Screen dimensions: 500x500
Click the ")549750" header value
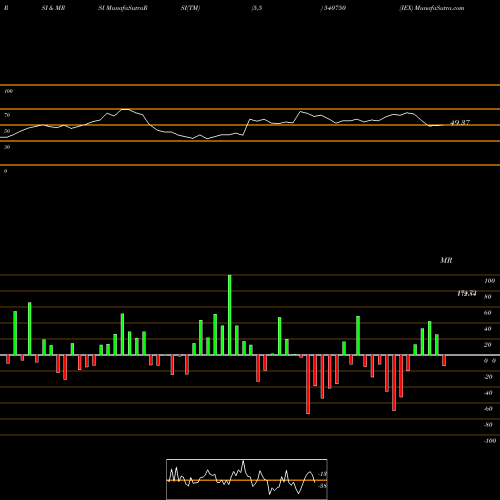tap(333, 8)
